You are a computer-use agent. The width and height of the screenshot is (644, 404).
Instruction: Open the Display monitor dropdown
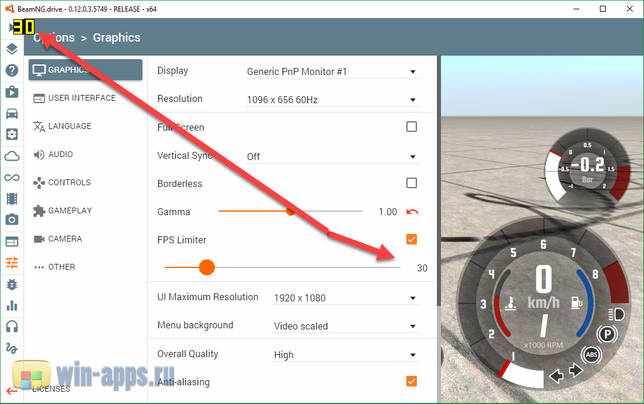click(x=332, y=71)
